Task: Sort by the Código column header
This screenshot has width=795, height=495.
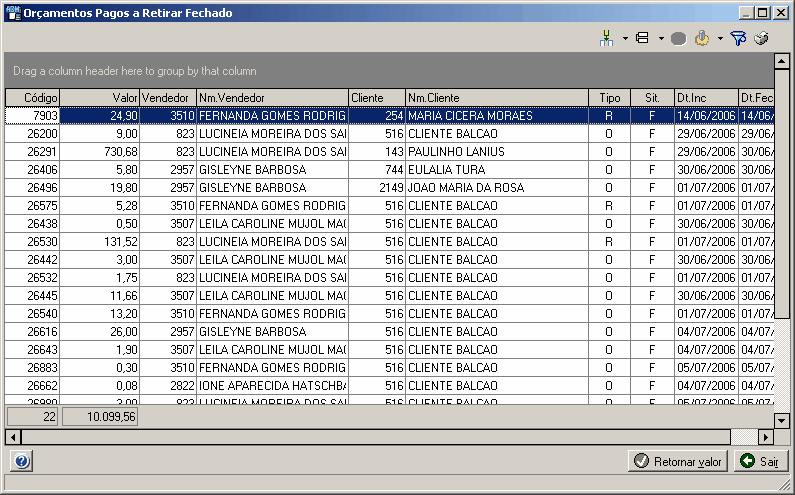Action: tap(32, 98)
